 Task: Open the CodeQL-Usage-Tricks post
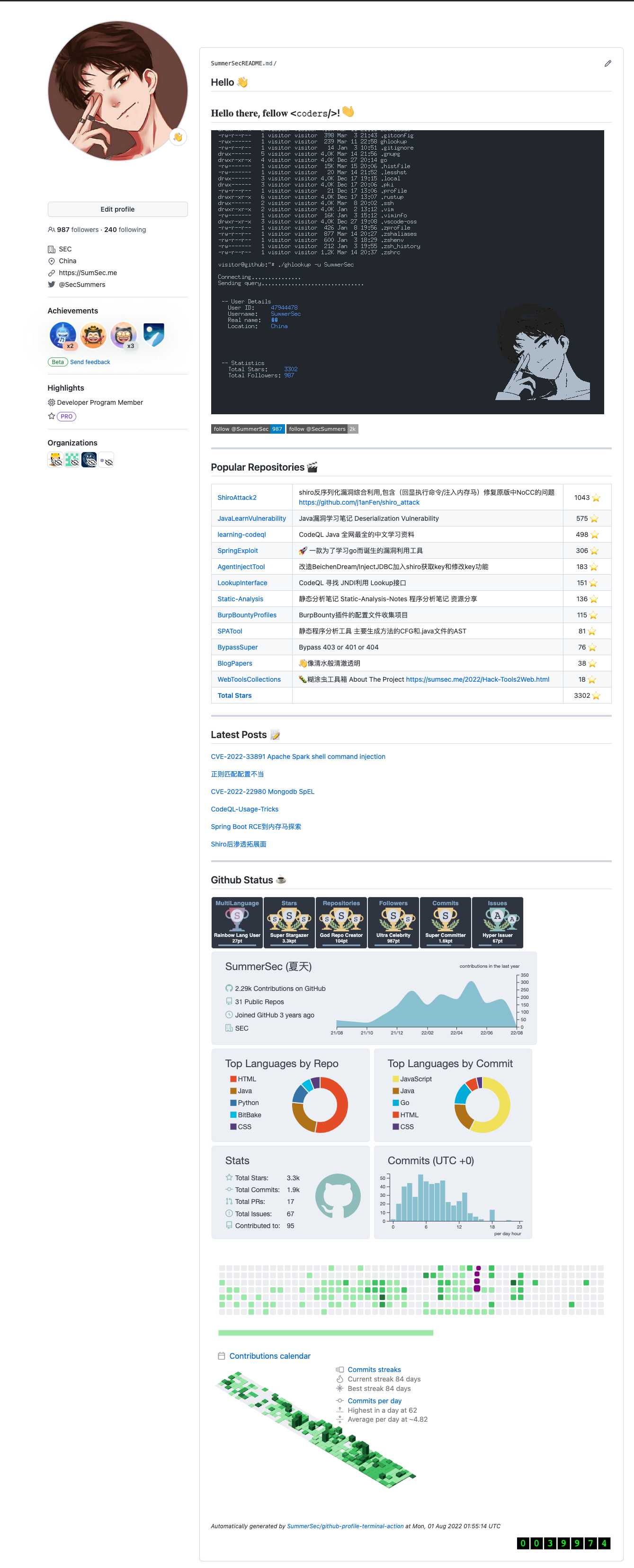[244, 809]
